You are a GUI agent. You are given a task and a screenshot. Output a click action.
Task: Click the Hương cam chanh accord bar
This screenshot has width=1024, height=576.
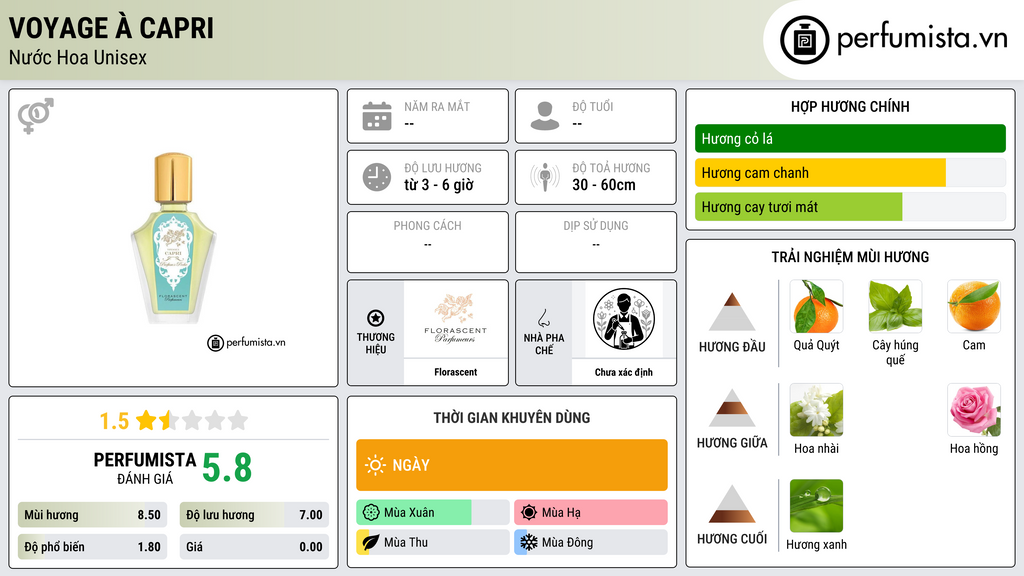pyautogui.click(x=850, y=172)
